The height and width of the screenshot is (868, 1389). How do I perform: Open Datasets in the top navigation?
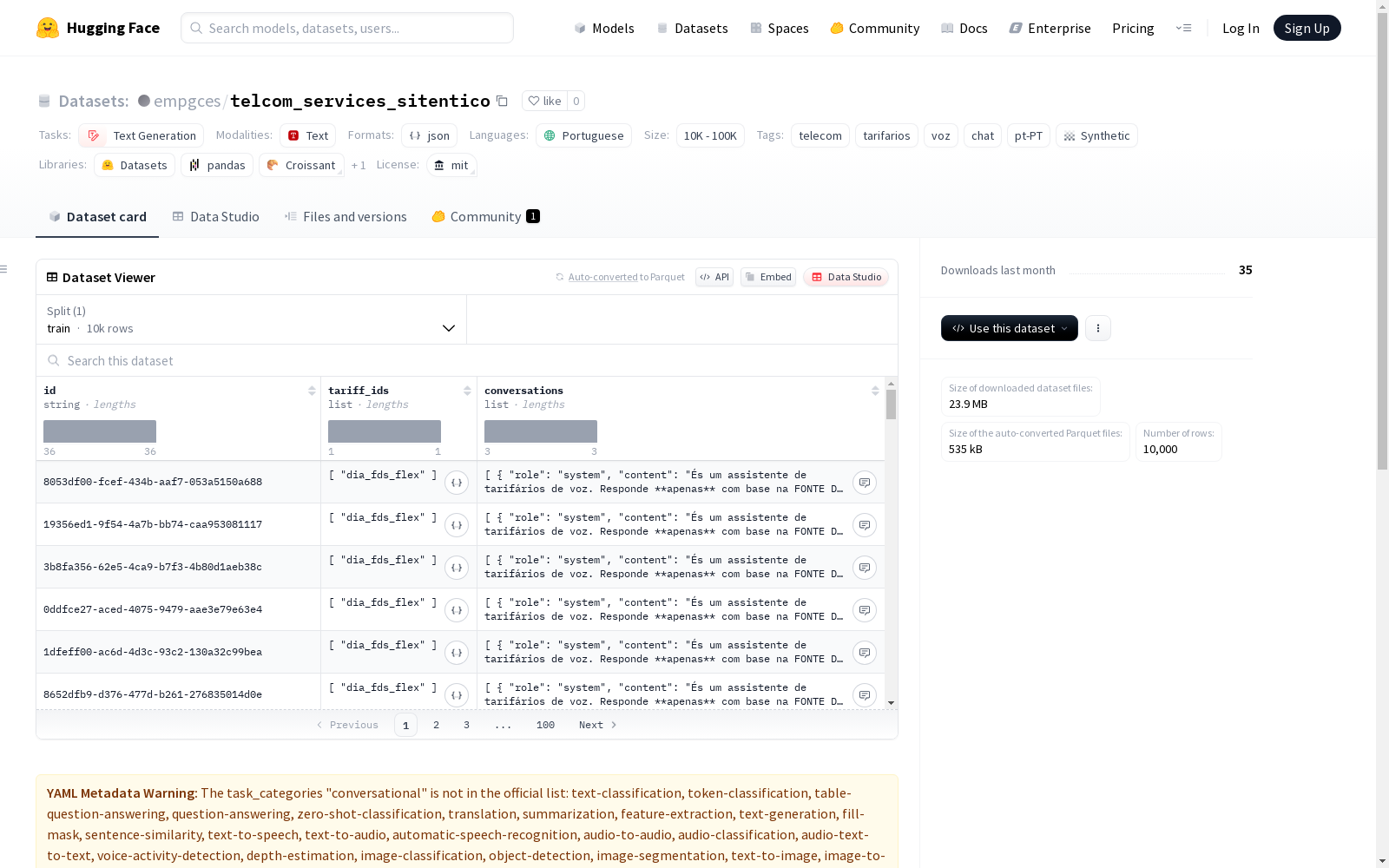point(692,28)
